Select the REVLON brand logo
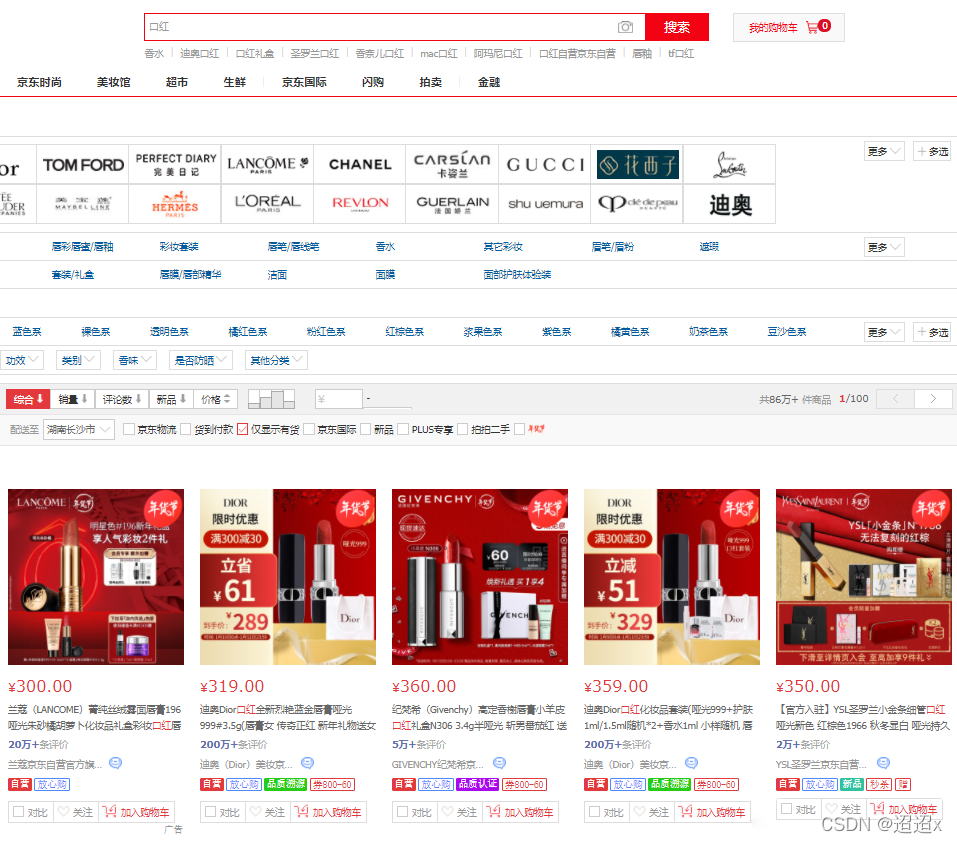This screenshot has height=843, width=957. [360, 204]
